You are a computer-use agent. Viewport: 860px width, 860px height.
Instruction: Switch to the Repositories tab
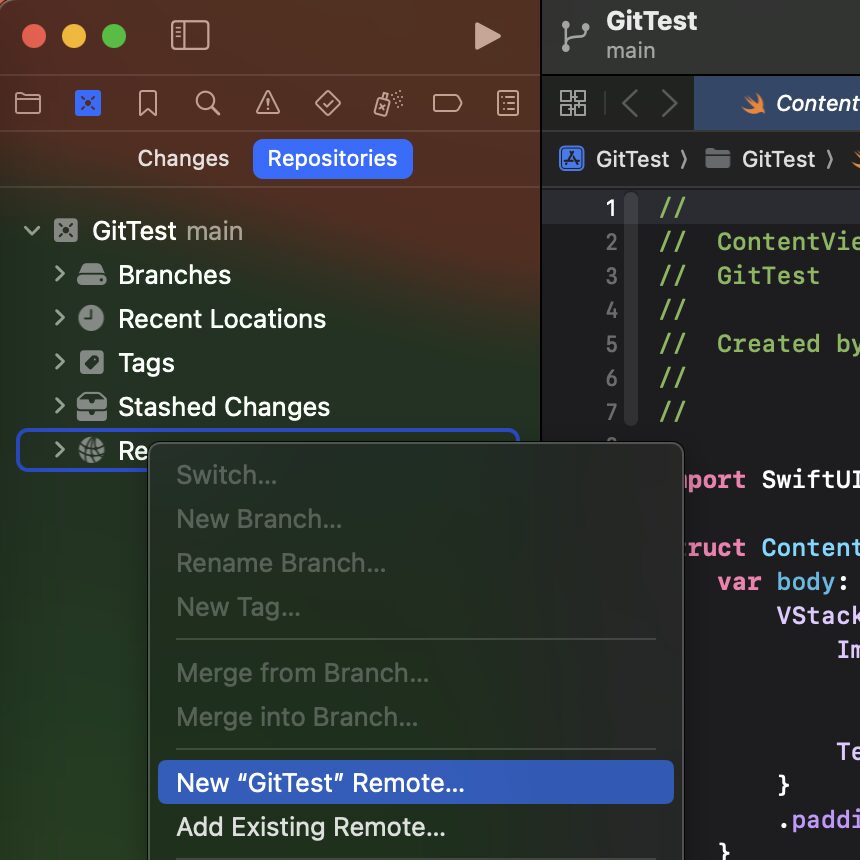[x=332, y=159]
